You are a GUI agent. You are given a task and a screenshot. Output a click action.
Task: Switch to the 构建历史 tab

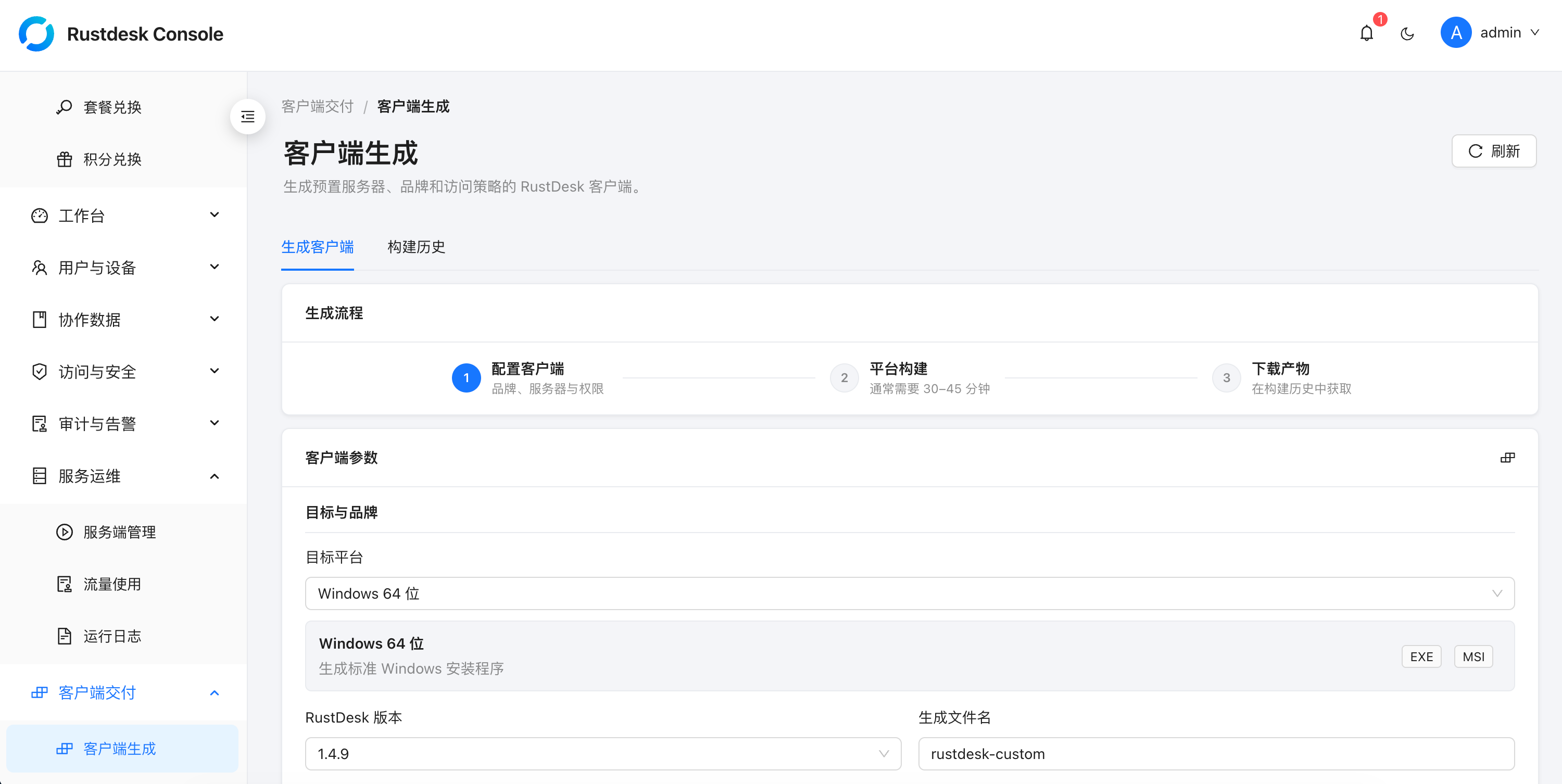(416, 247)
